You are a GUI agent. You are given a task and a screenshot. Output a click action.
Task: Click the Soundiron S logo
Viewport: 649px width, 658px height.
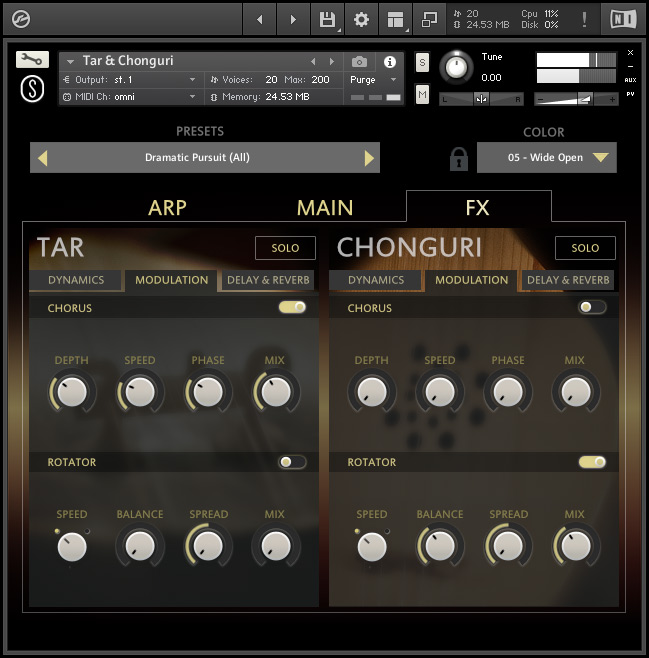32,89
